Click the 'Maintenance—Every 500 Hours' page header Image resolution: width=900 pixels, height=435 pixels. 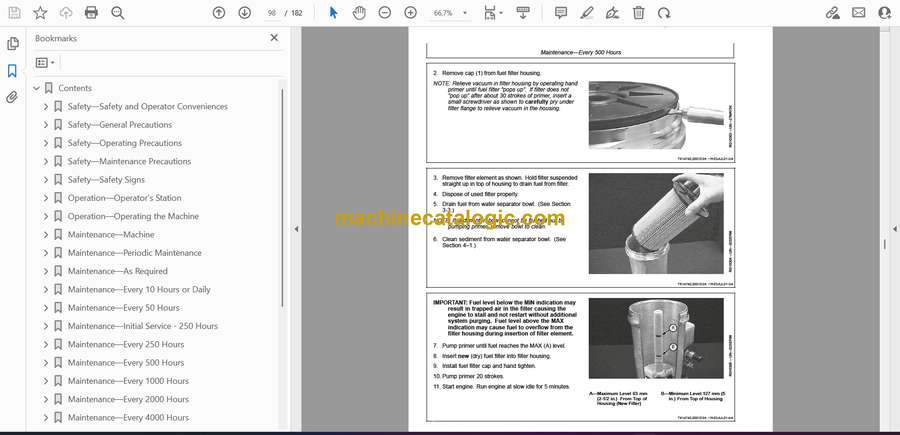click(x=580, y=52)
